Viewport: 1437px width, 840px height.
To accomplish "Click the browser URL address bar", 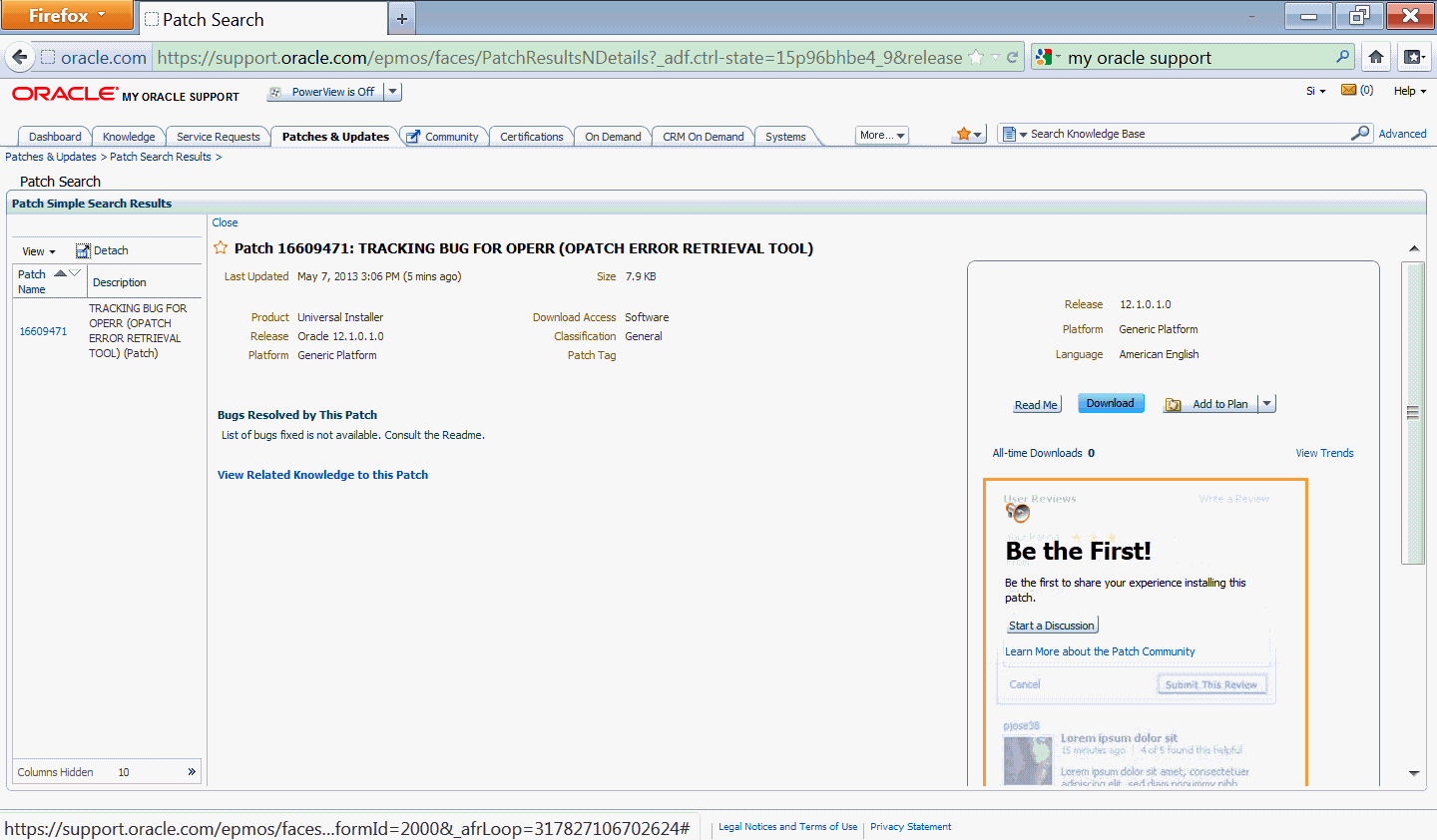I will (x=559, y=58).
